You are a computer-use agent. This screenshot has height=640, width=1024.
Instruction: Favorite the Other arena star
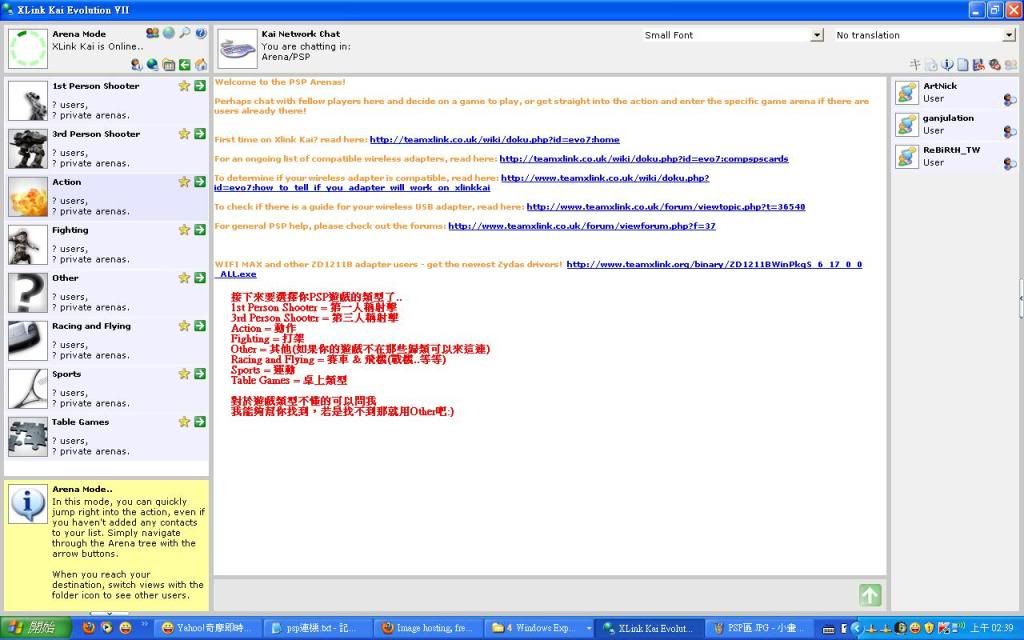click(184, 278)
